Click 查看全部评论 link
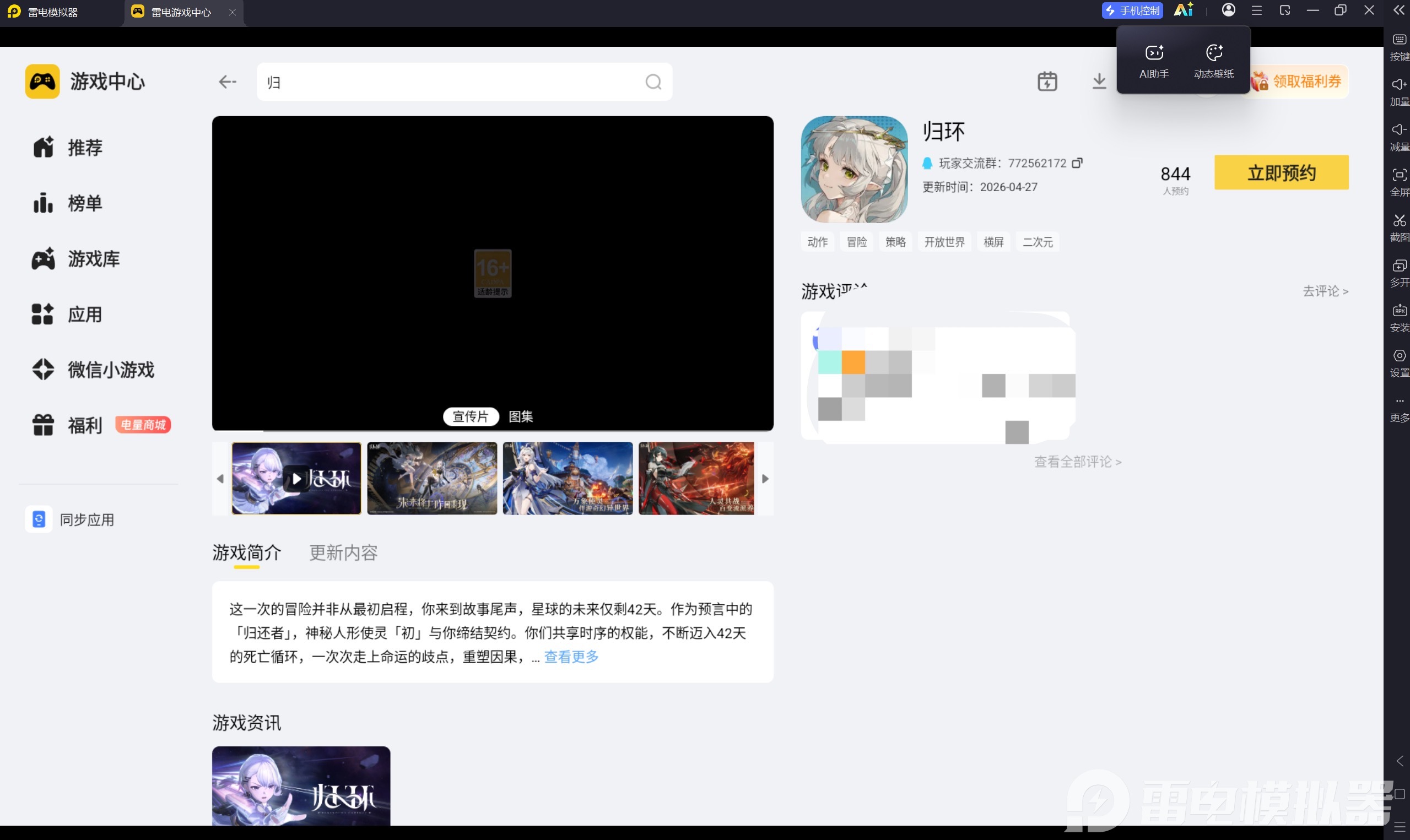This screenshot has height=840, width=1410. coord(1078,462)
